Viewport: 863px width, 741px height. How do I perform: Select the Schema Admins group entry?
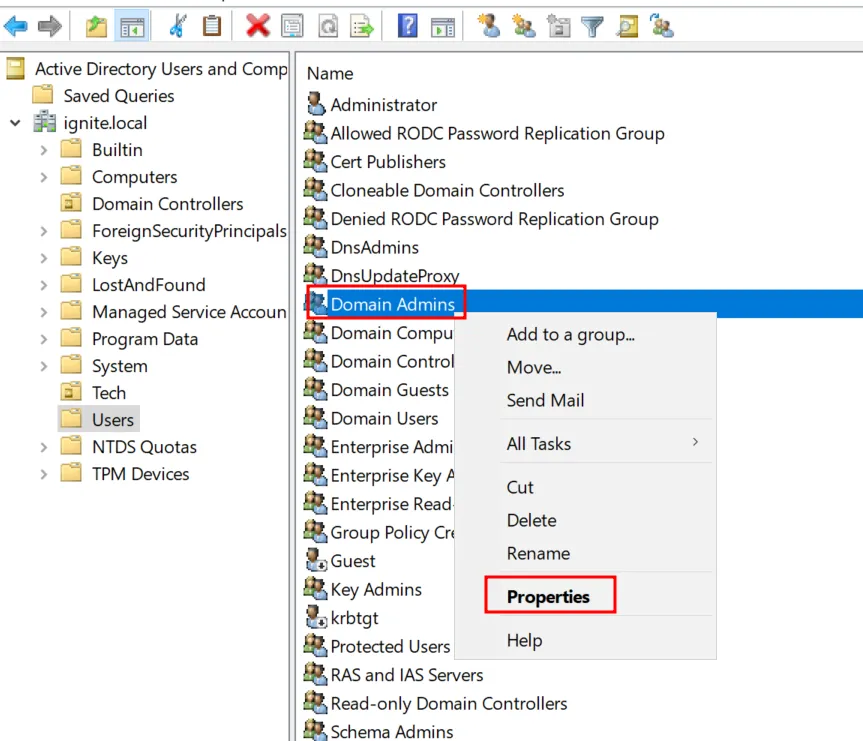[x=391, y=732]
